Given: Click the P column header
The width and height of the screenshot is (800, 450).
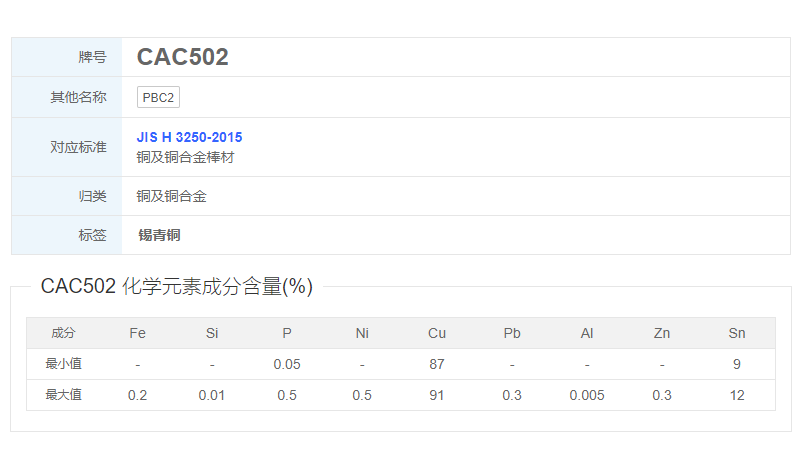Looking at the screenshot, I should pos(287,333).
